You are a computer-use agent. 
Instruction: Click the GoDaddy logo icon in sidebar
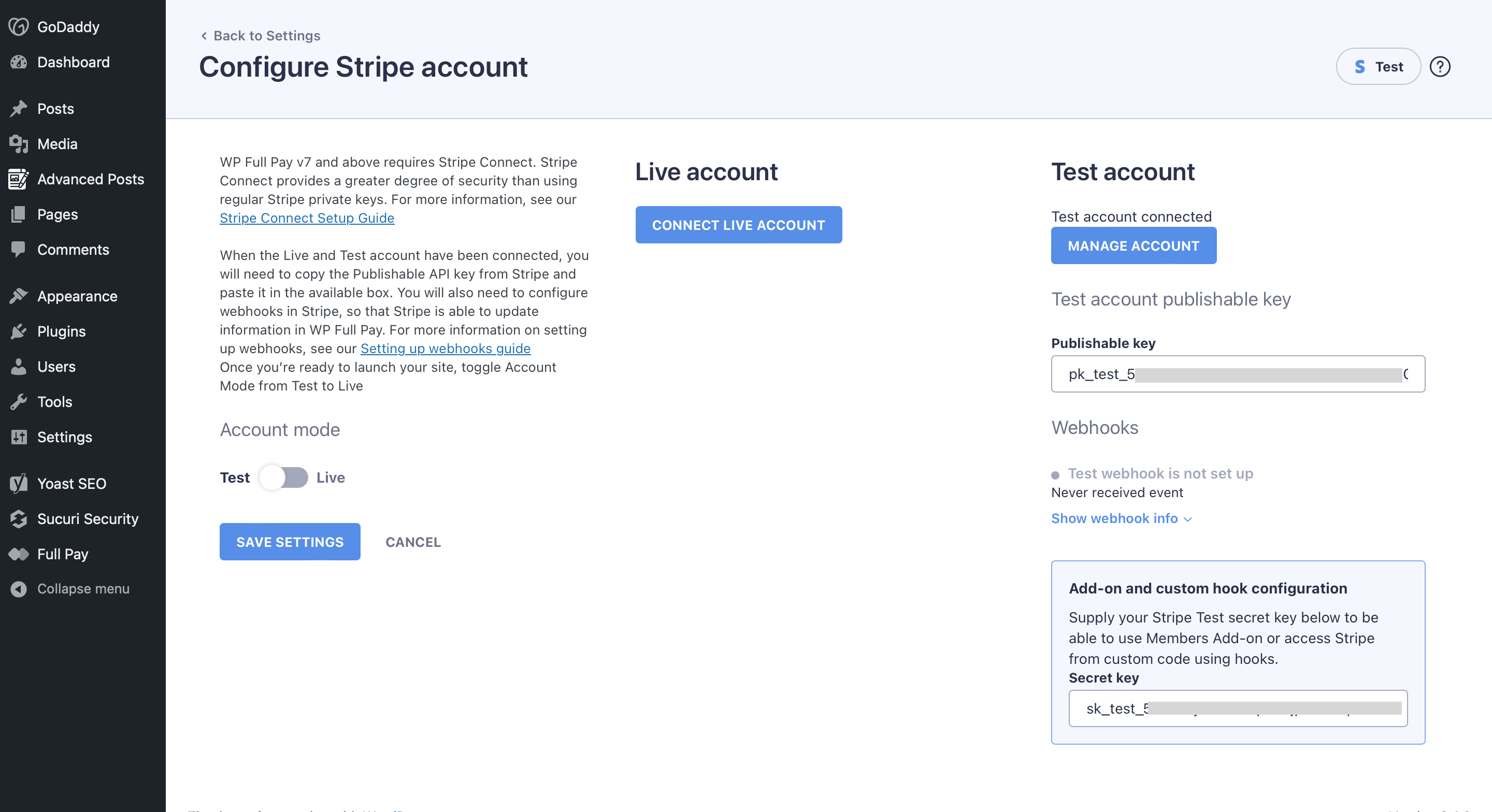tap(19, 26)
